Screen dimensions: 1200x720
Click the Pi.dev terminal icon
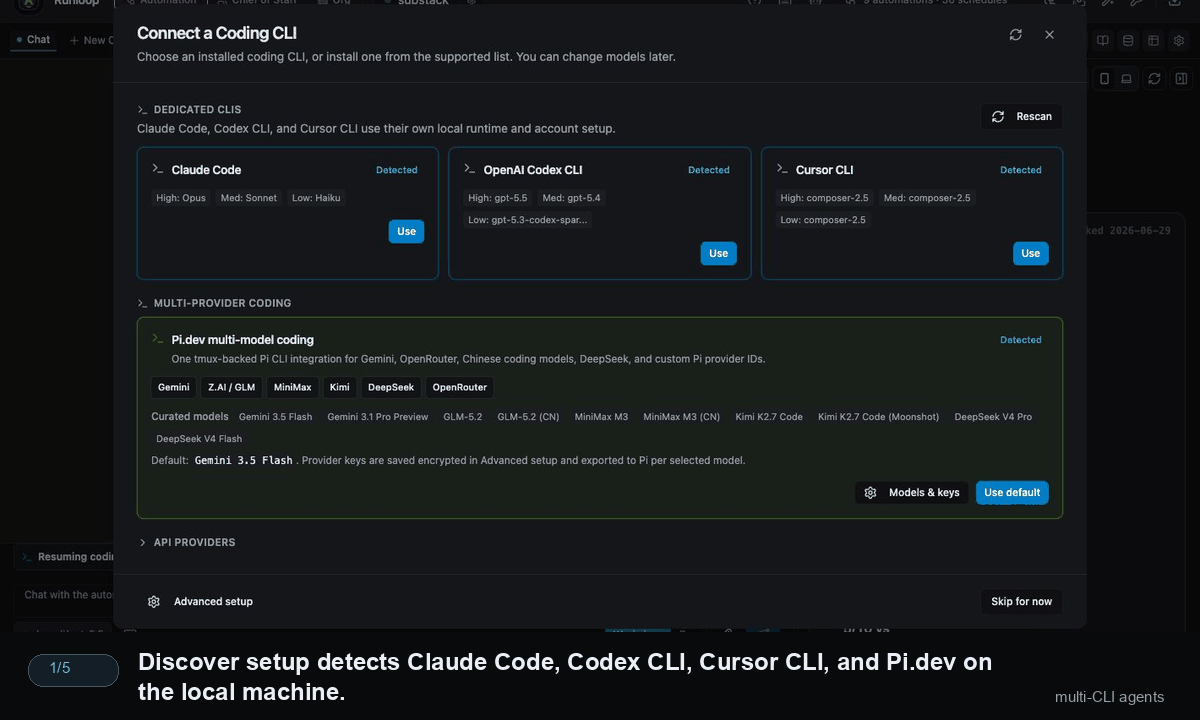158,339
